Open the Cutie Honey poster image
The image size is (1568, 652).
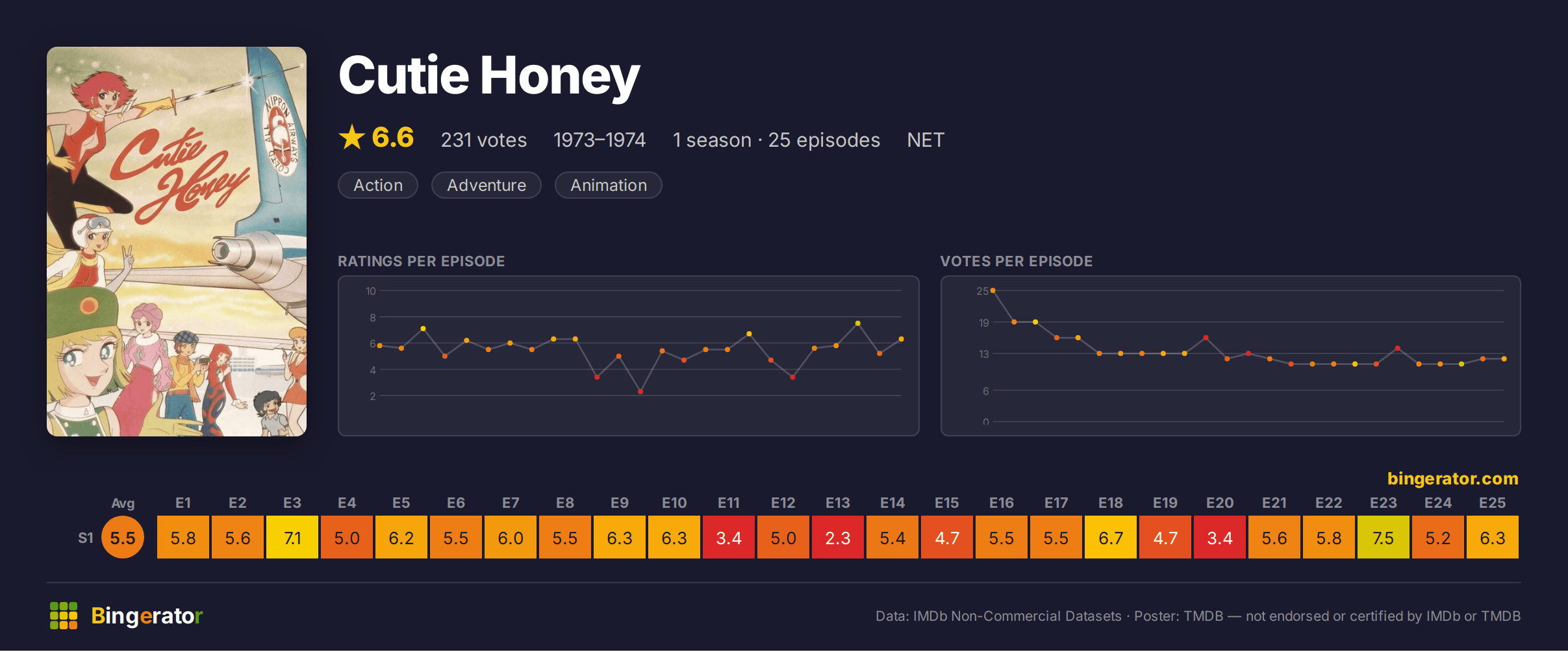177,242
